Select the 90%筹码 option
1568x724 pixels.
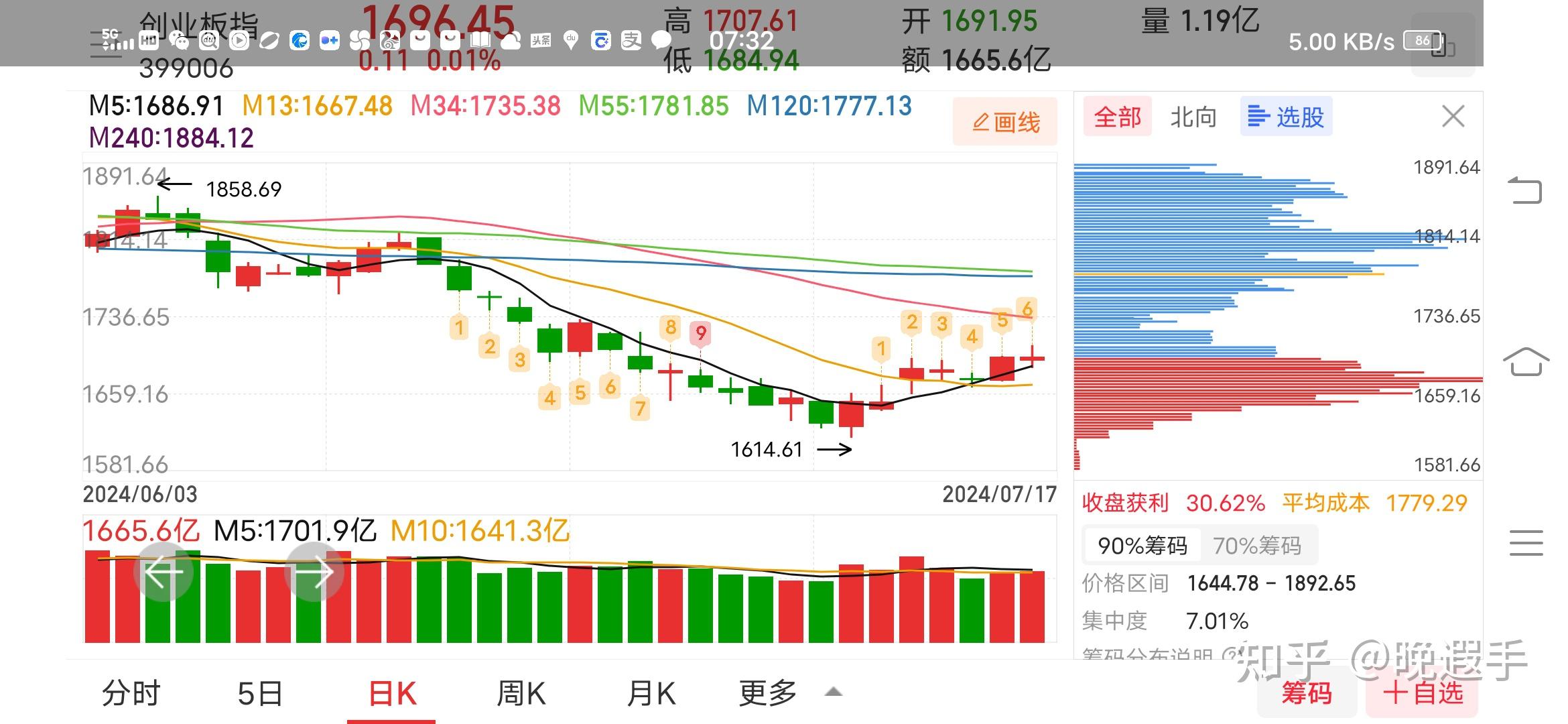(1142, 546)
